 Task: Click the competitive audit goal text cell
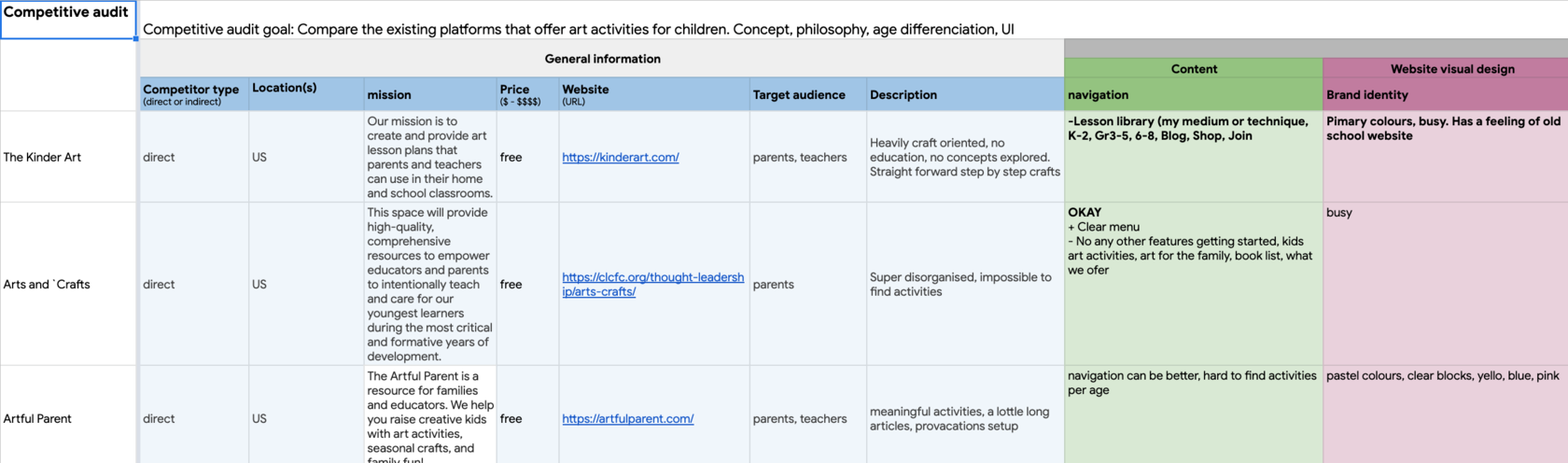point(579,29)
